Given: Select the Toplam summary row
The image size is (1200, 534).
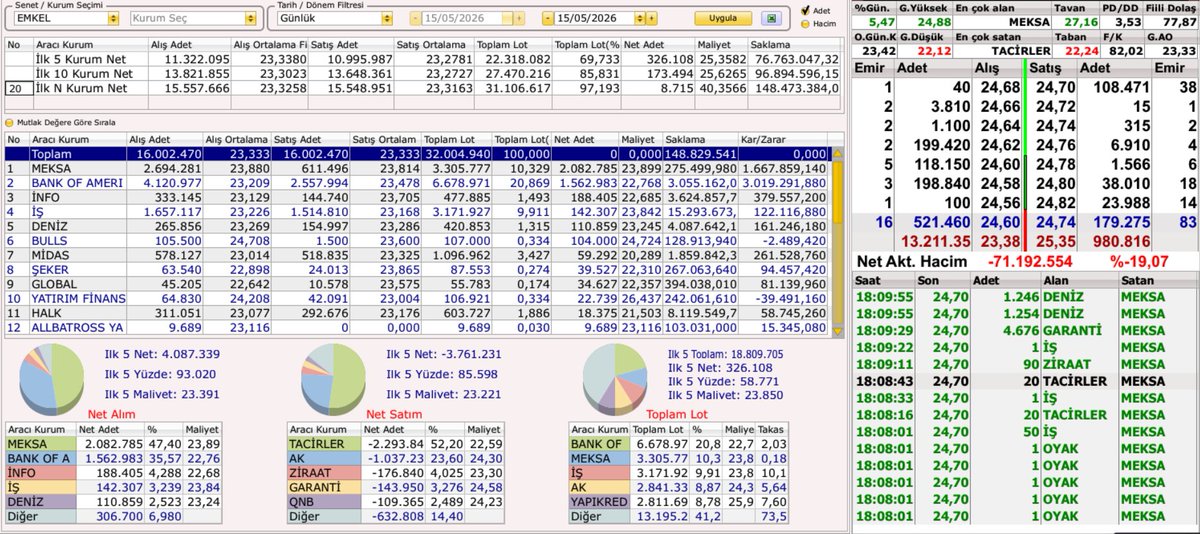Looking at the screenshot, I should pyautogui.click(x=418, y=154).
